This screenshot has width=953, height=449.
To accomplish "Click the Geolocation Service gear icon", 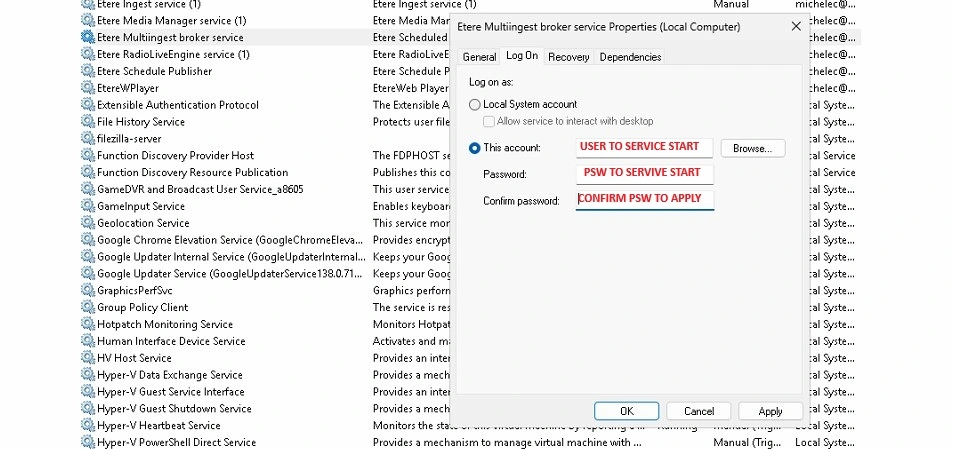I will tap(87, 223).
